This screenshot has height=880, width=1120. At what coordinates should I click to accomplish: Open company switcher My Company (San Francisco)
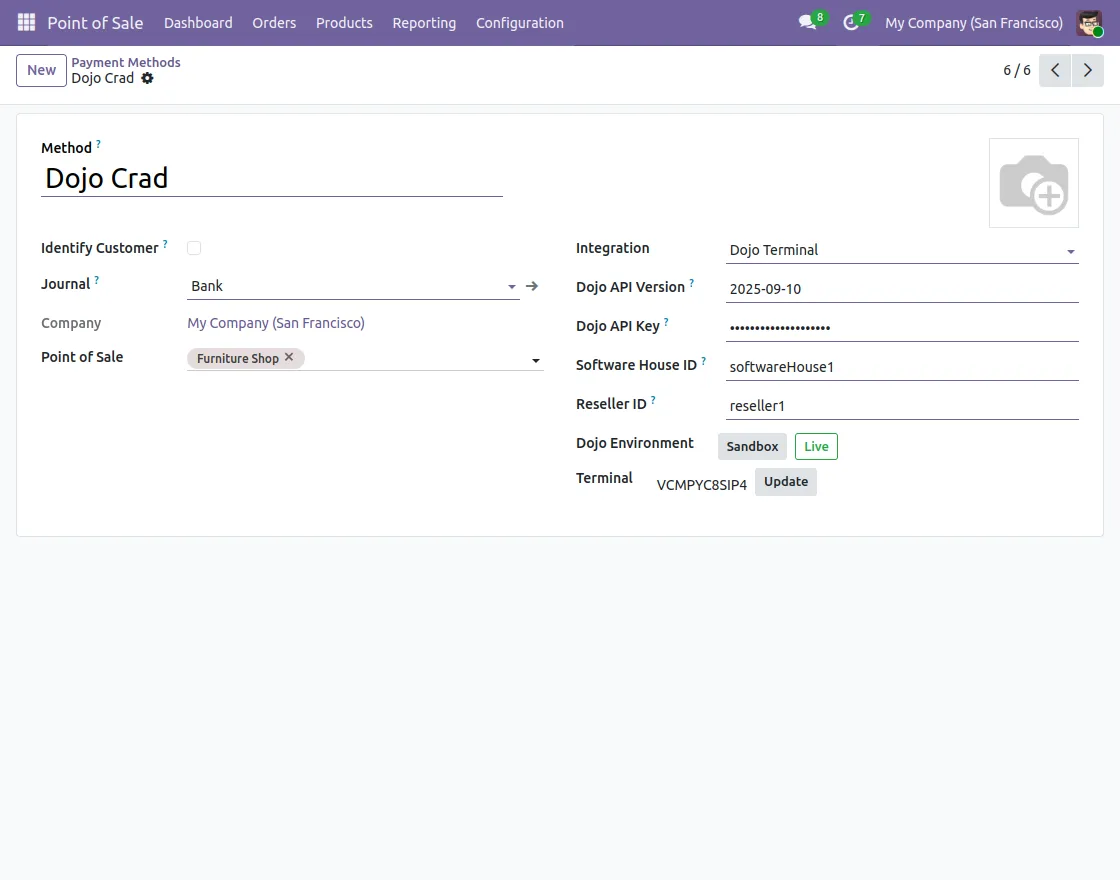(x=974, y=23)
